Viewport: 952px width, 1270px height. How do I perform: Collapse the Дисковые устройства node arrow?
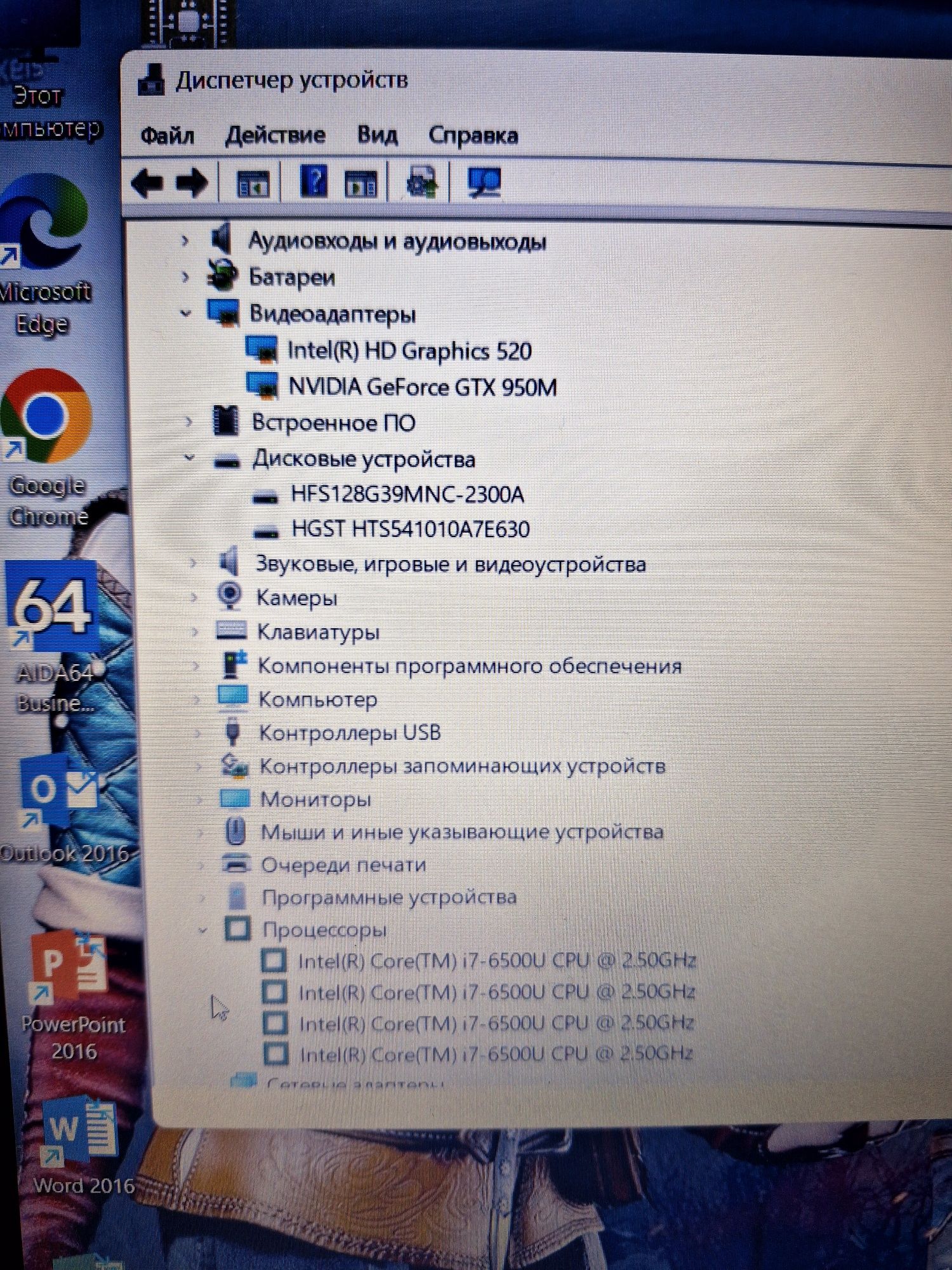click(x=189, y=457)
